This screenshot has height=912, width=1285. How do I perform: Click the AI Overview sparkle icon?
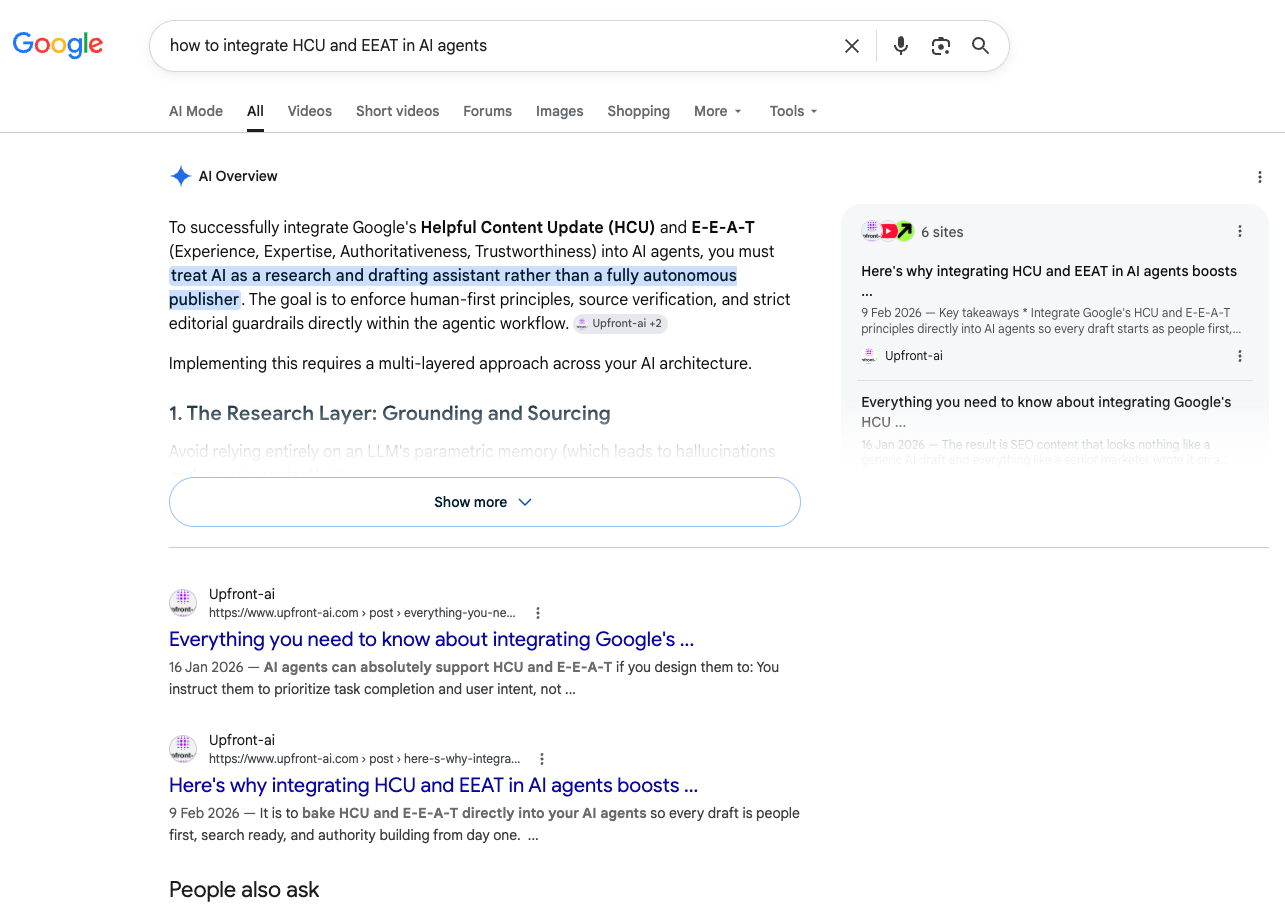click(x=181, y=176)
